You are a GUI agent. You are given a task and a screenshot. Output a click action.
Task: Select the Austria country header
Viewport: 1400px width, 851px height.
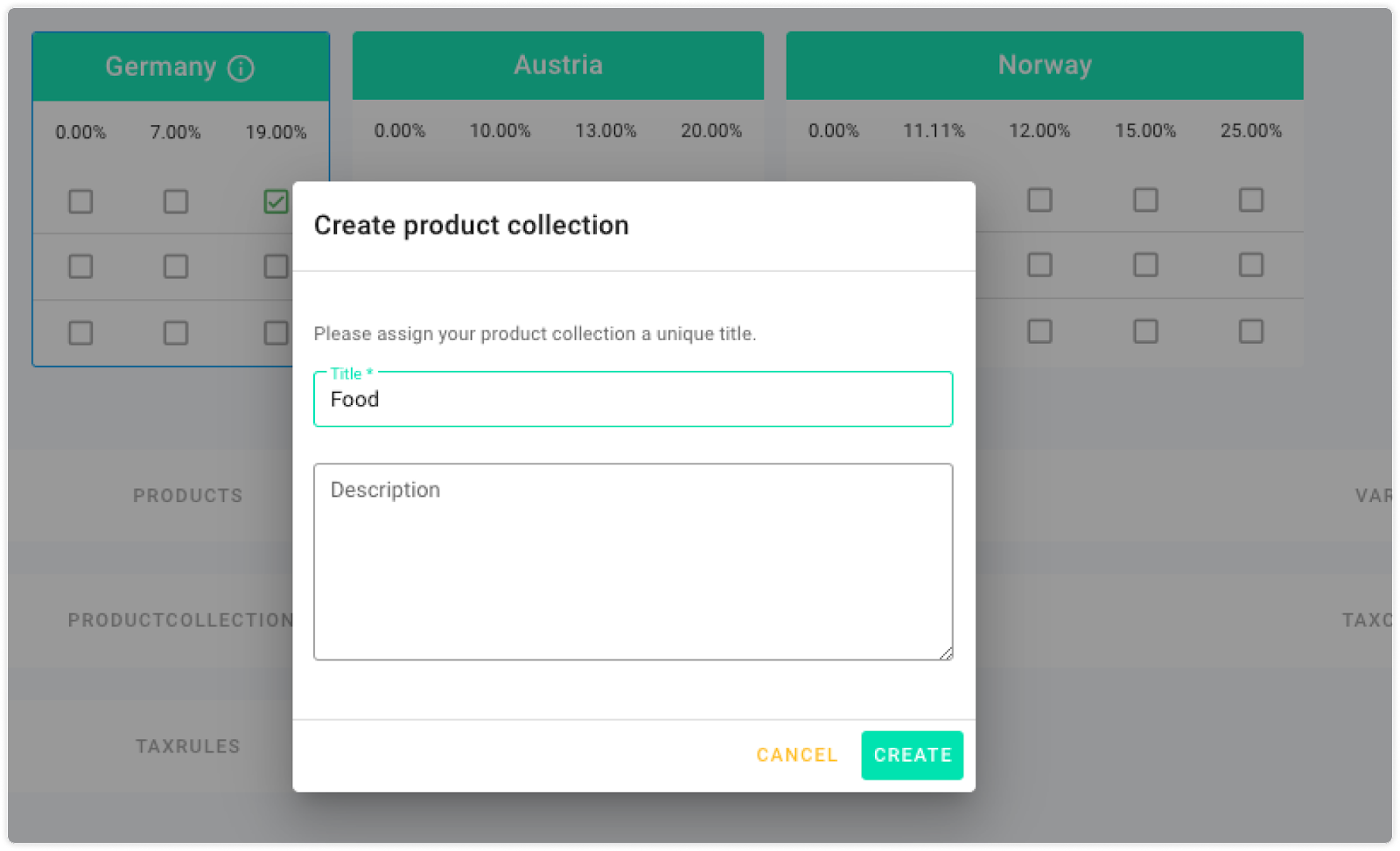(x=558, y=66)
